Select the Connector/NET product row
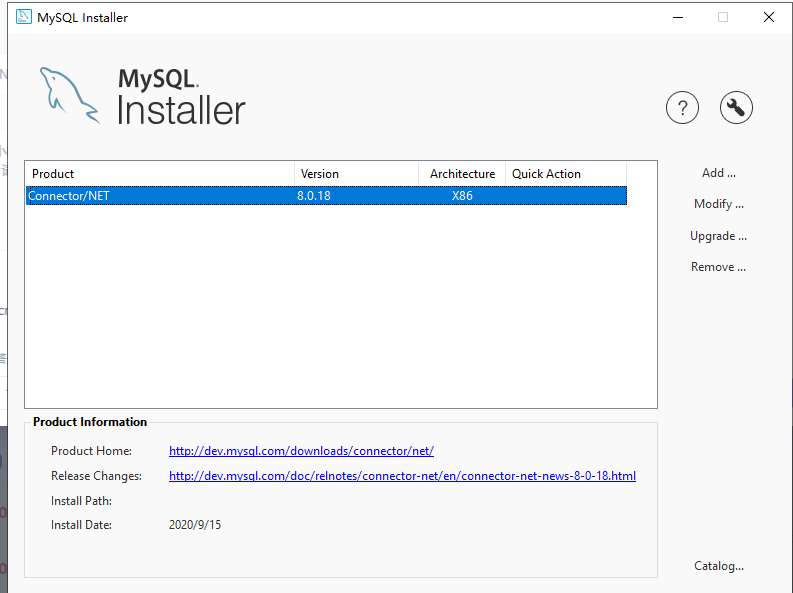Screen dimensions: 793x593 (x=326, y=196)
